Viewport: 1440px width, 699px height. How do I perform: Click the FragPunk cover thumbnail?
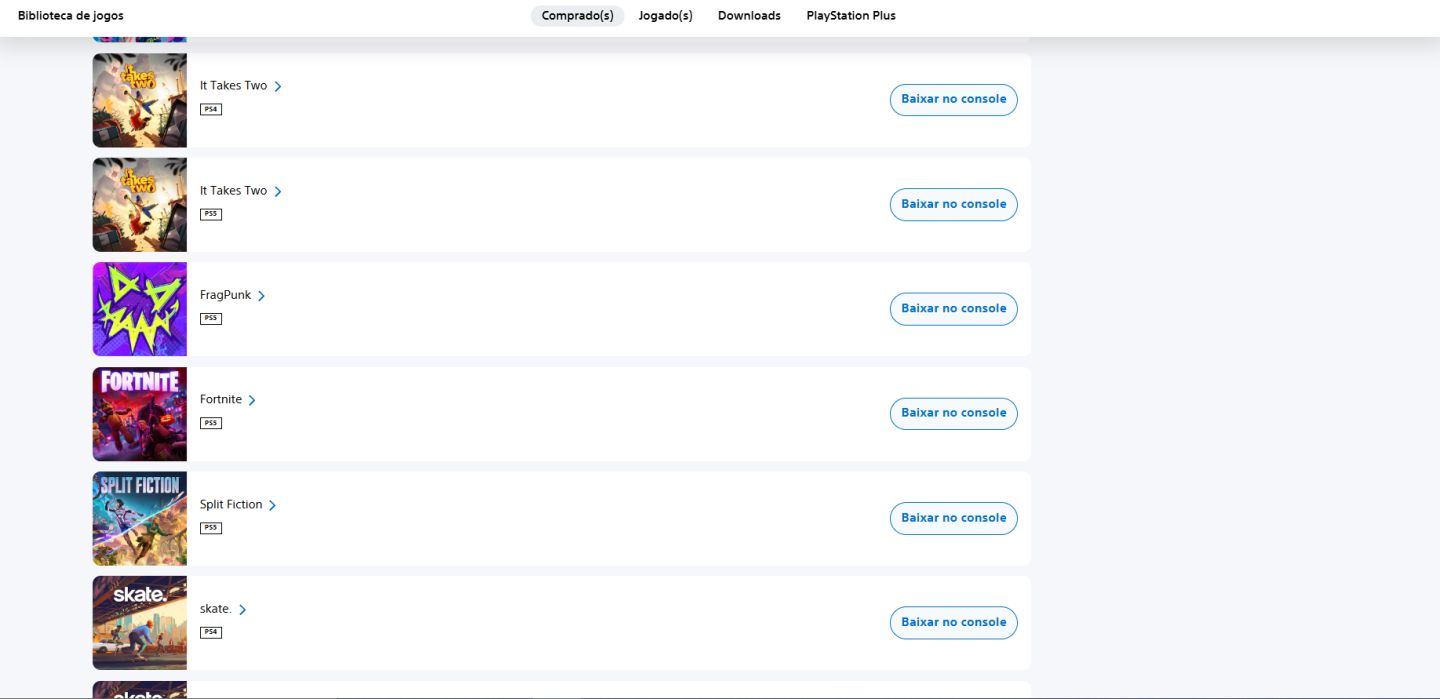(x=140, y=309)
